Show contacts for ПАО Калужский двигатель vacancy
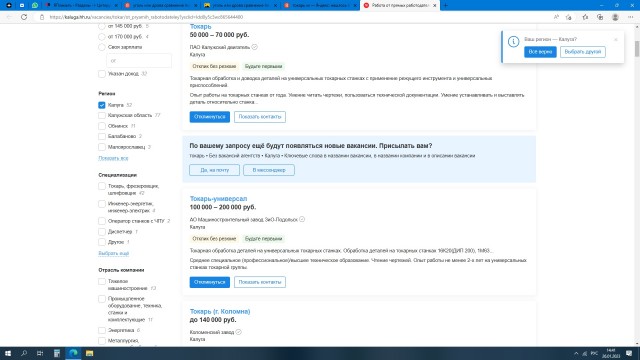The height and width of the screenshot is (360, 640). pos(260,117)
